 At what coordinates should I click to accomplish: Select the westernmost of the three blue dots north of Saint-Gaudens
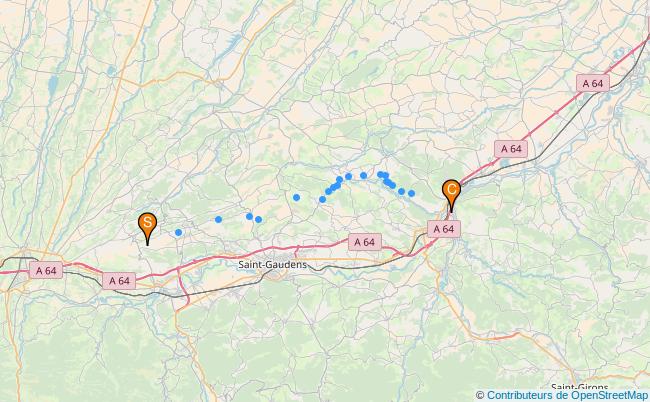click(x=218, y=219)
